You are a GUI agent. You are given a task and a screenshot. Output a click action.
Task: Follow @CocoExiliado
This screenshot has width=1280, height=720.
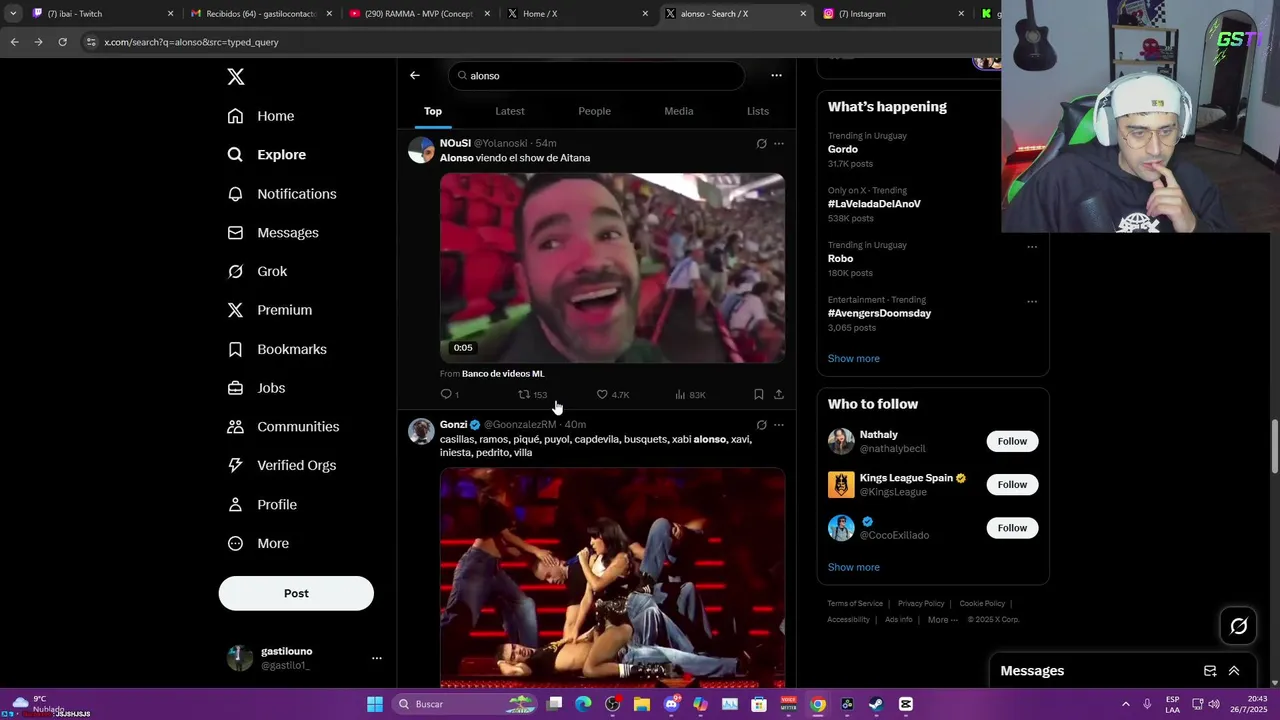click(1012, 528)
